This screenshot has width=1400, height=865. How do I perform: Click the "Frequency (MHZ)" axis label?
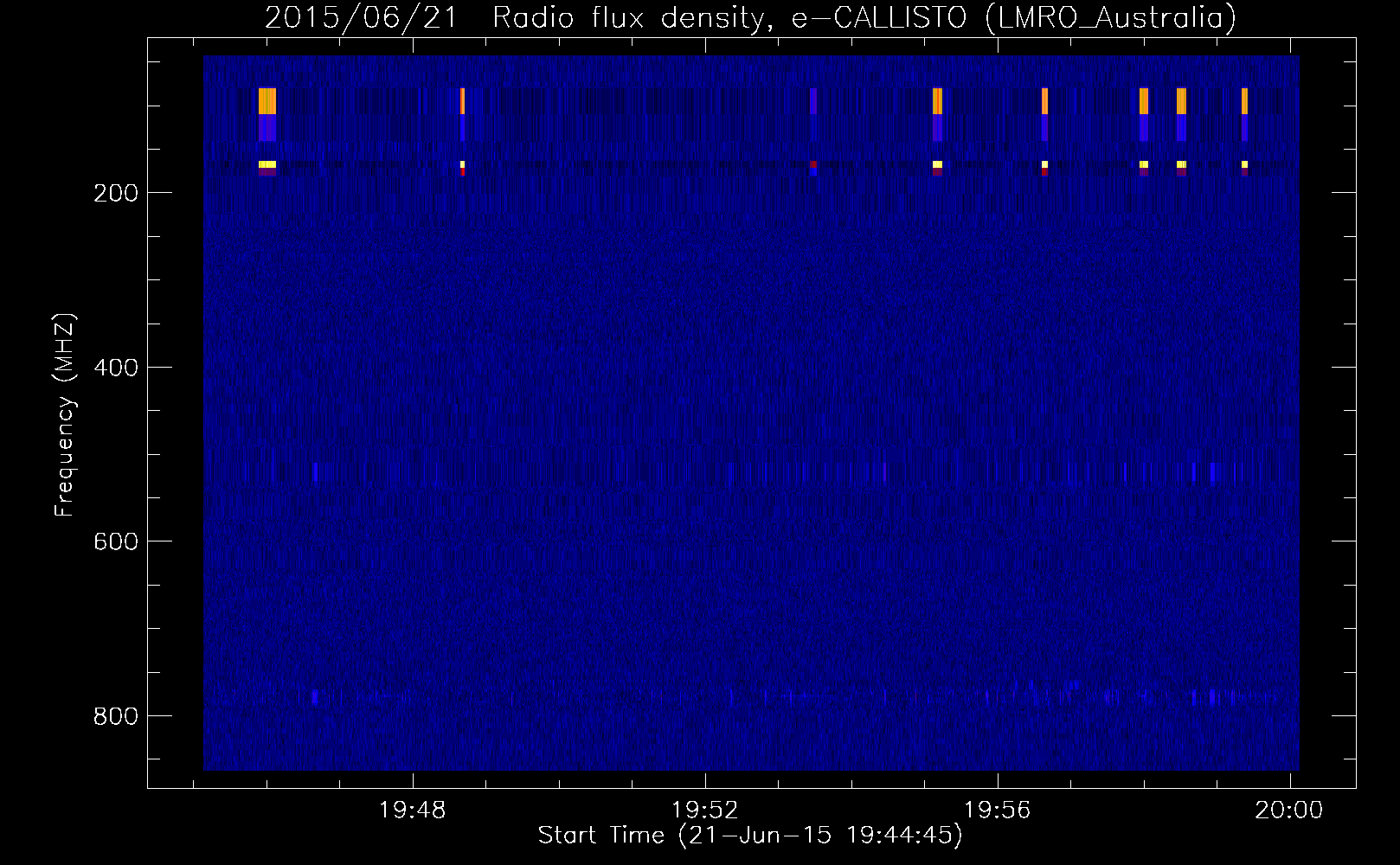pos(65,415)
